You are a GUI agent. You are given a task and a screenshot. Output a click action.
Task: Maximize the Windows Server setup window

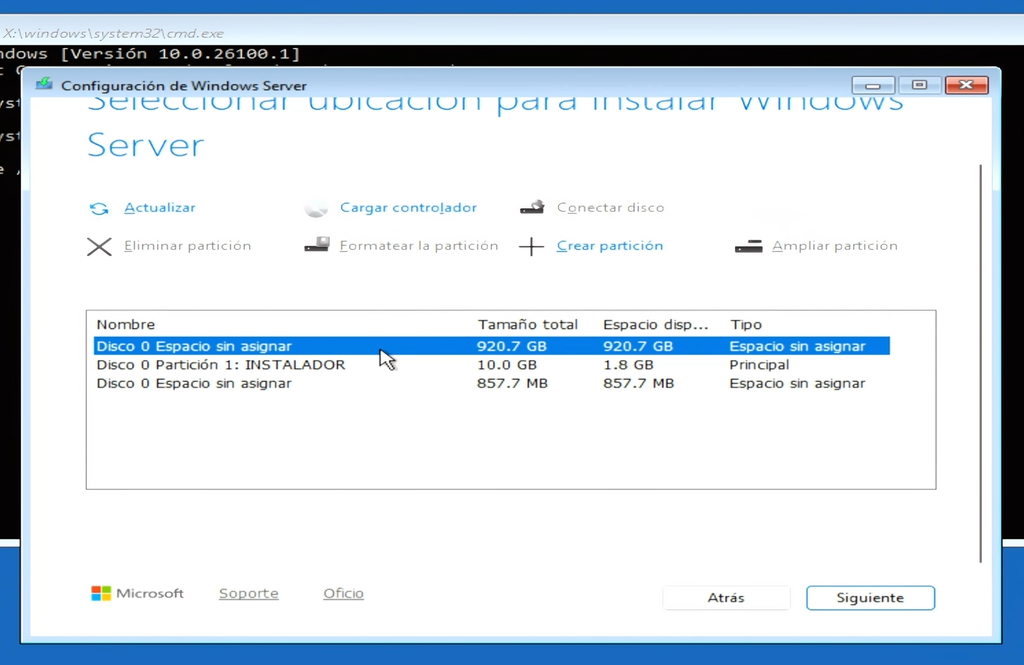pyautogui.click(x=920, y=85)
